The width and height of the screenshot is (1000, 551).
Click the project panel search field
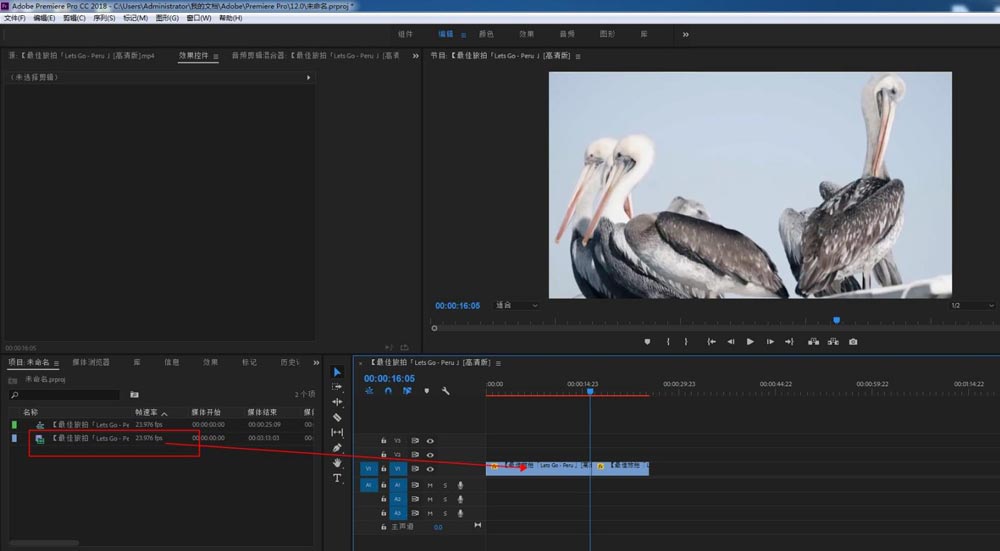click(x=65, y=395)
